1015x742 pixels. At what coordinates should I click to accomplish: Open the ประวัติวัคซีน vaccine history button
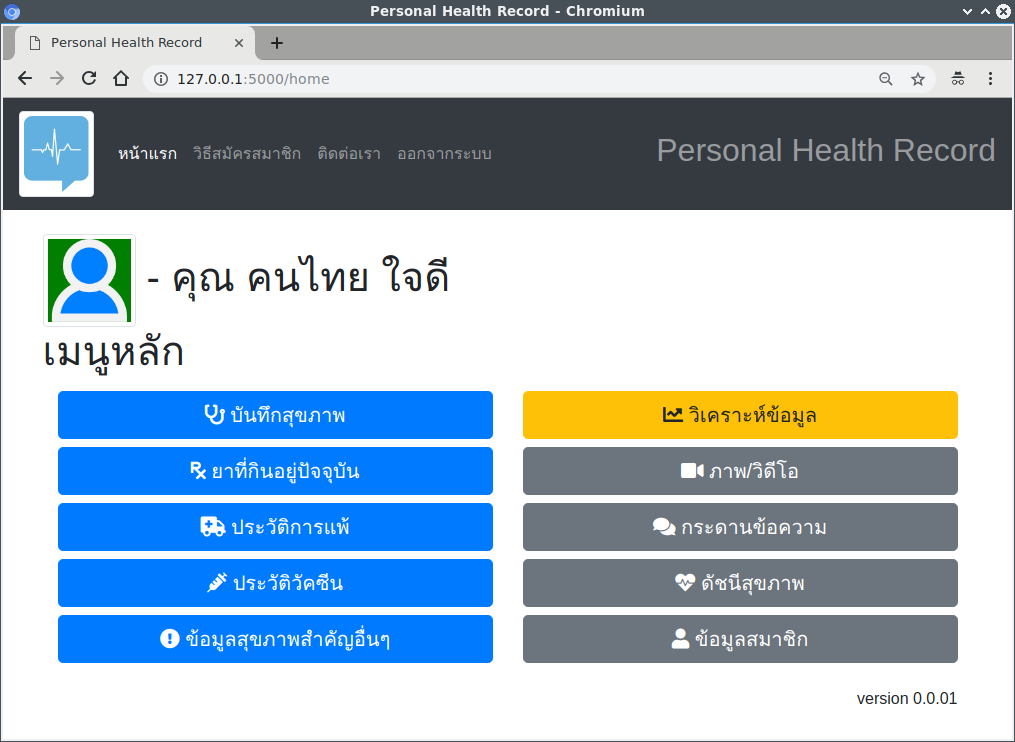coord(275,583)
